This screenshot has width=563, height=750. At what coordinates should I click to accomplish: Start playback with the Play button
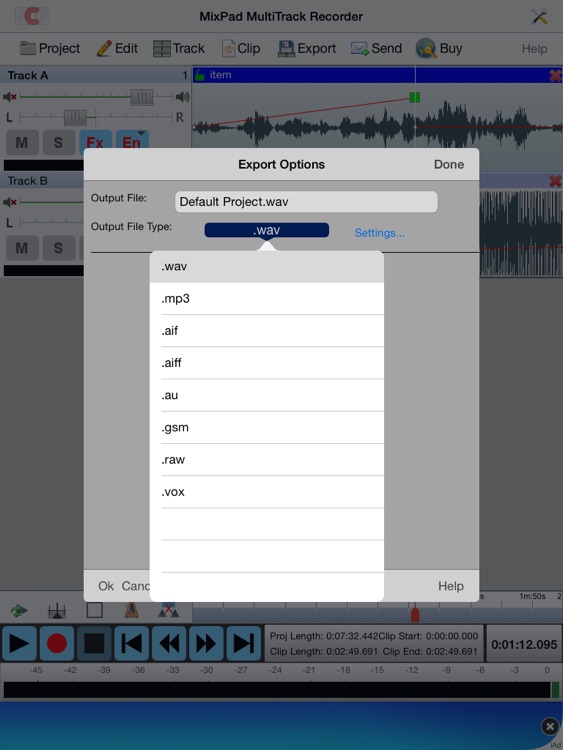pyautogui.click(x=19, y=643)
